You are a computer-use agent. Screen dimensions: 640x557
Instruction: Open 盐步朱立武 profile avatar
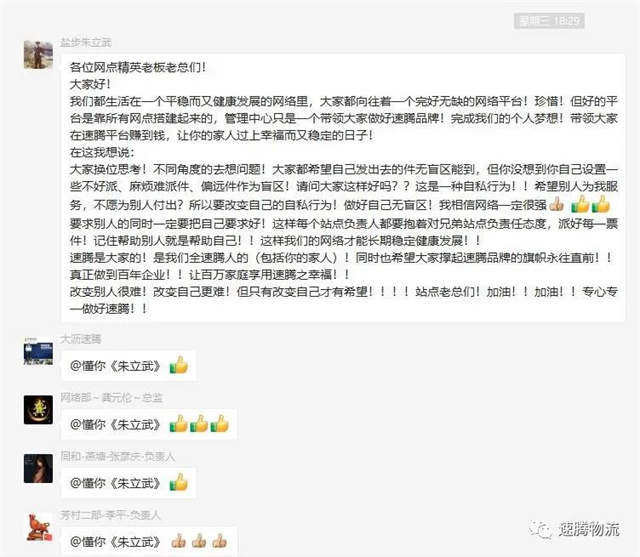point(38,55)
